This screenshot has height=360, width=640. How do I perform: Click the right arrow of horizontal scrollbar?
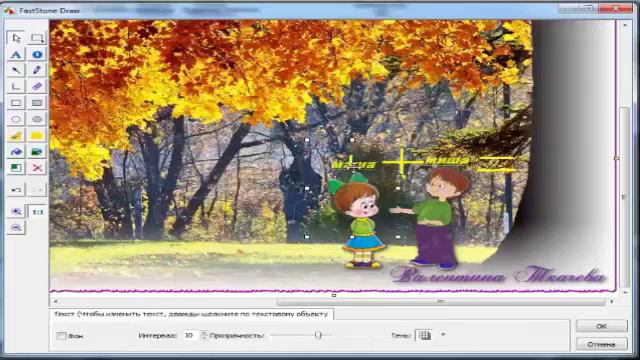point(611,301)
